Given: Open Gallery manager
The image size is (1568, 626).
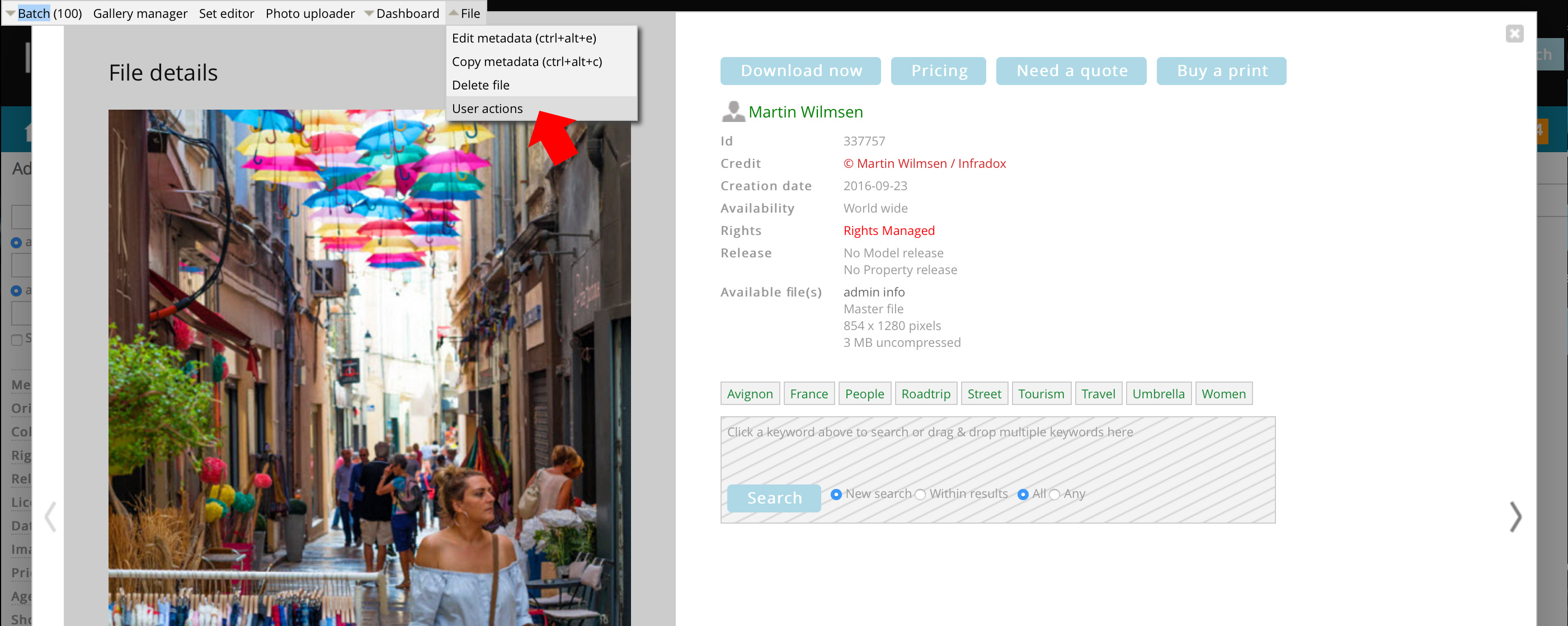Looking at the screenshot, I should point(140,13).
